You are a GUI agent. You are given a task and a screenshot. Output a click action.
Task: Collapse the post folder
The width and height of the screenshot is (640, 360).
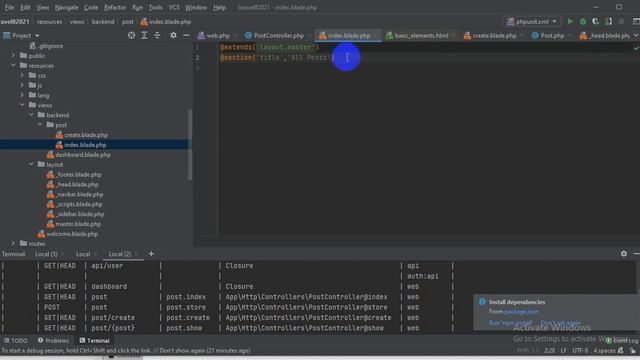[40, 125]
